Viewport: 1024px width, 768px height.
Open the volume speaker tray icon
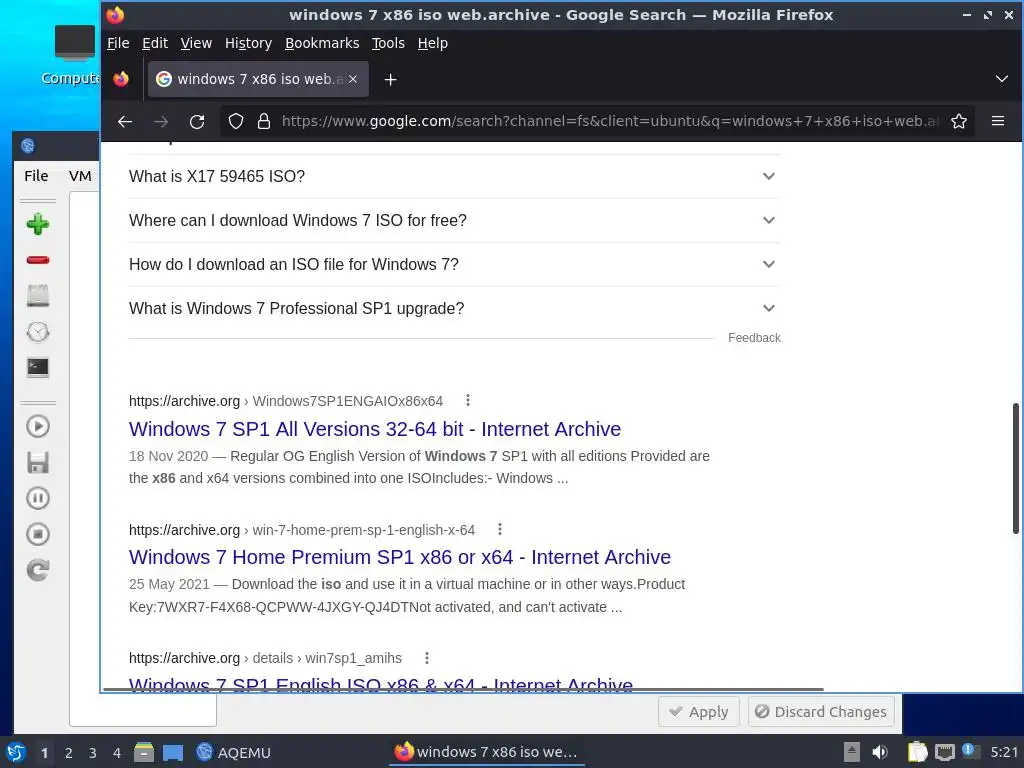[x=880, y=752]
